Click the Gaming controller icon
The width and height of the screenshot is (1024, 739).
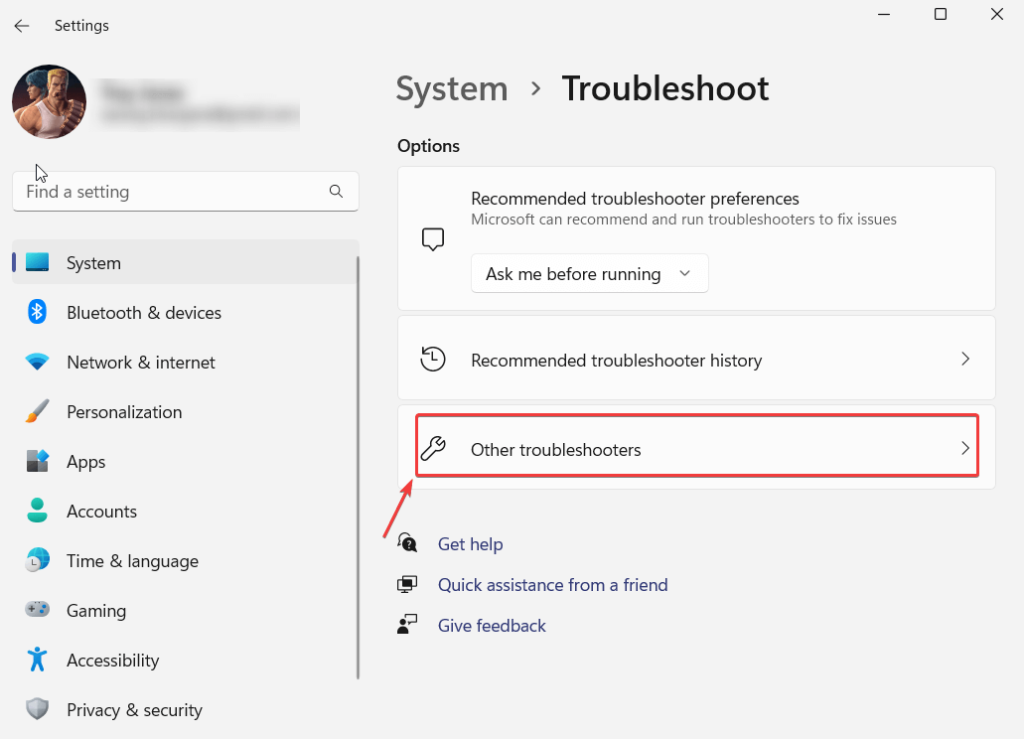click(37, 610)
